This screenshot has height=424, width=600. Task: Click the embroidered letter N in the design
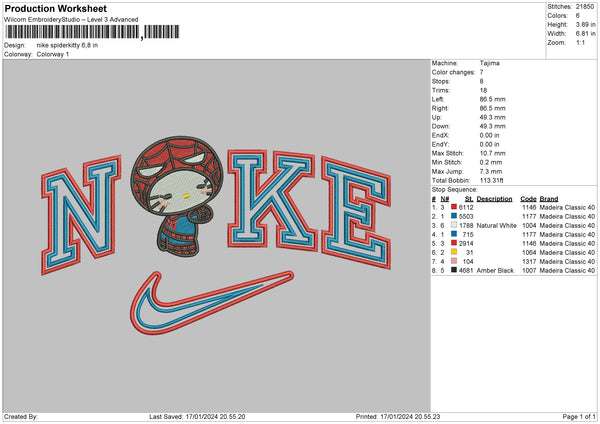(81, 214)
